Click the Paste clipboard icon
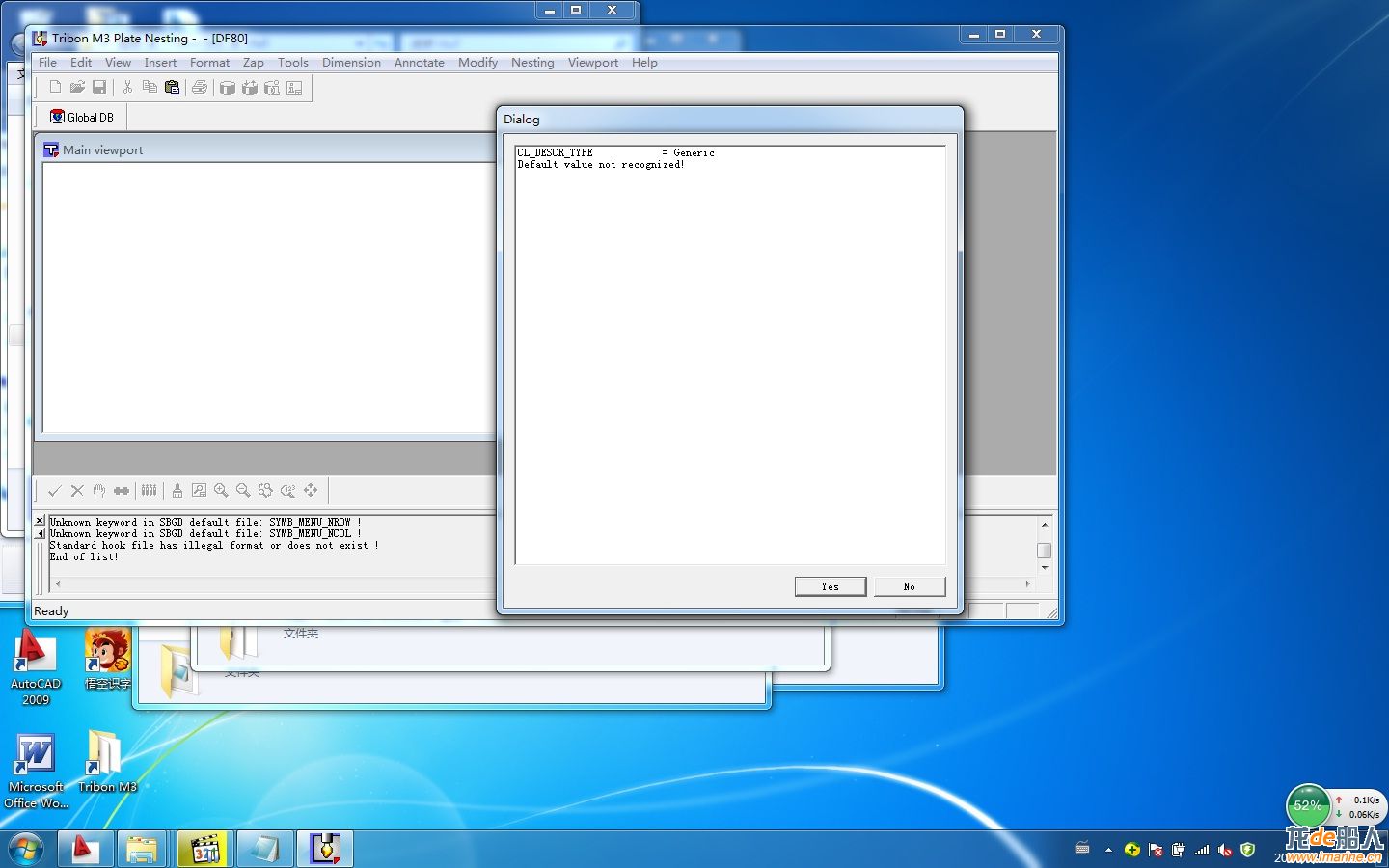Viewport: 1389px width, 868px height. point(172,87)
